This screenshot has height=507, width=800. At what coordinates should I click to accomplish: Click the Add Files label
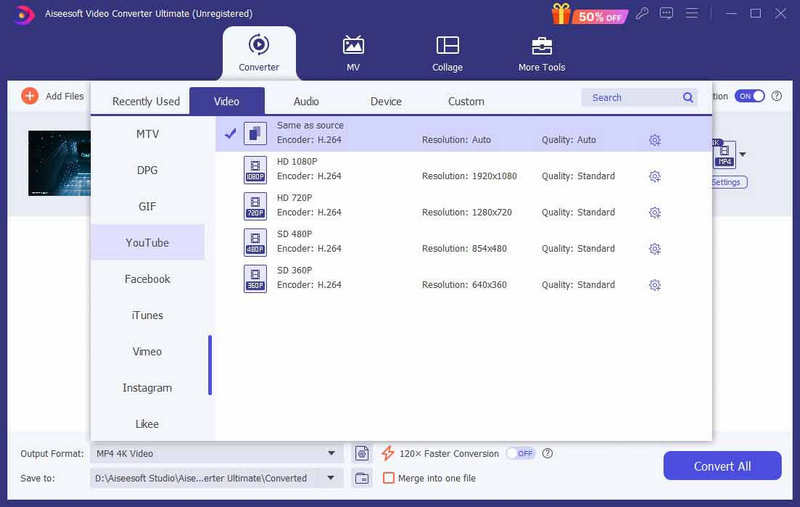[x=65, y=96]
